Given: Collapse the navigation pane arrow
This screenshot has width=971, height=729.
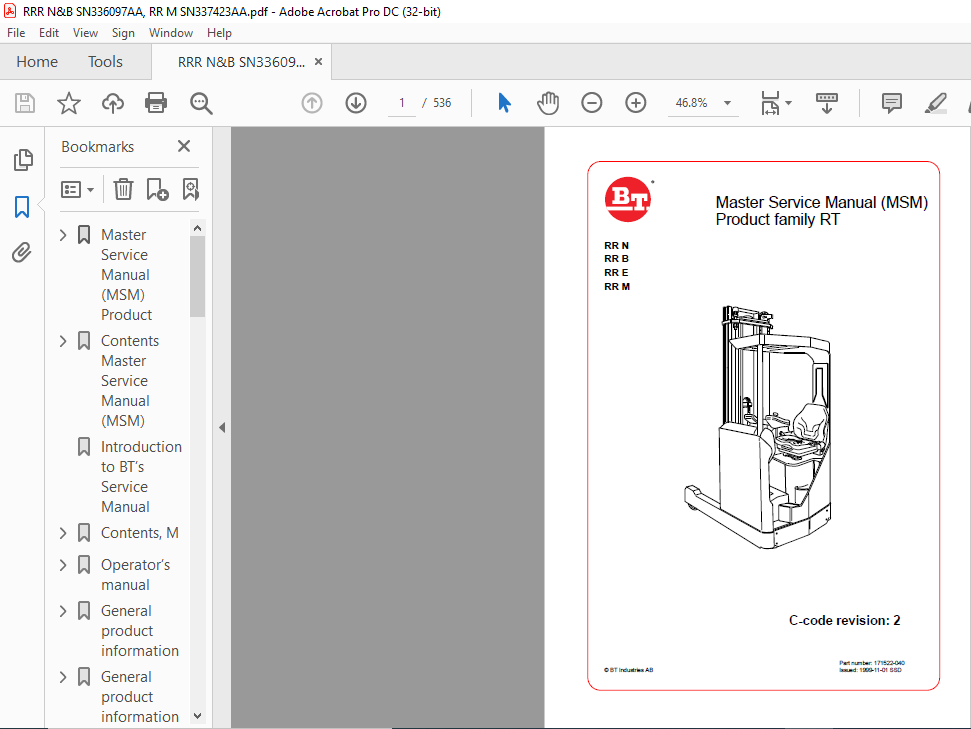Looking at the screenshot, I should point(222,427).
